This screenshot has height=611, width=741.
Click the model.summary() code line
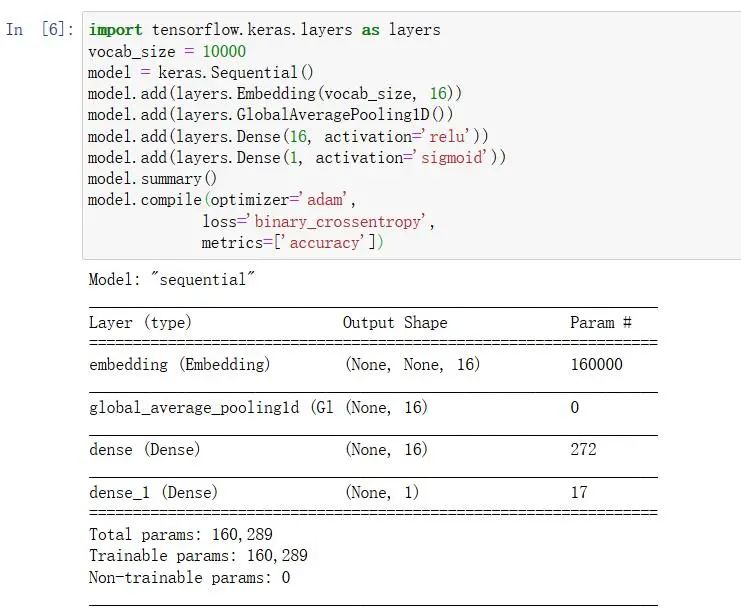[152, 179]
